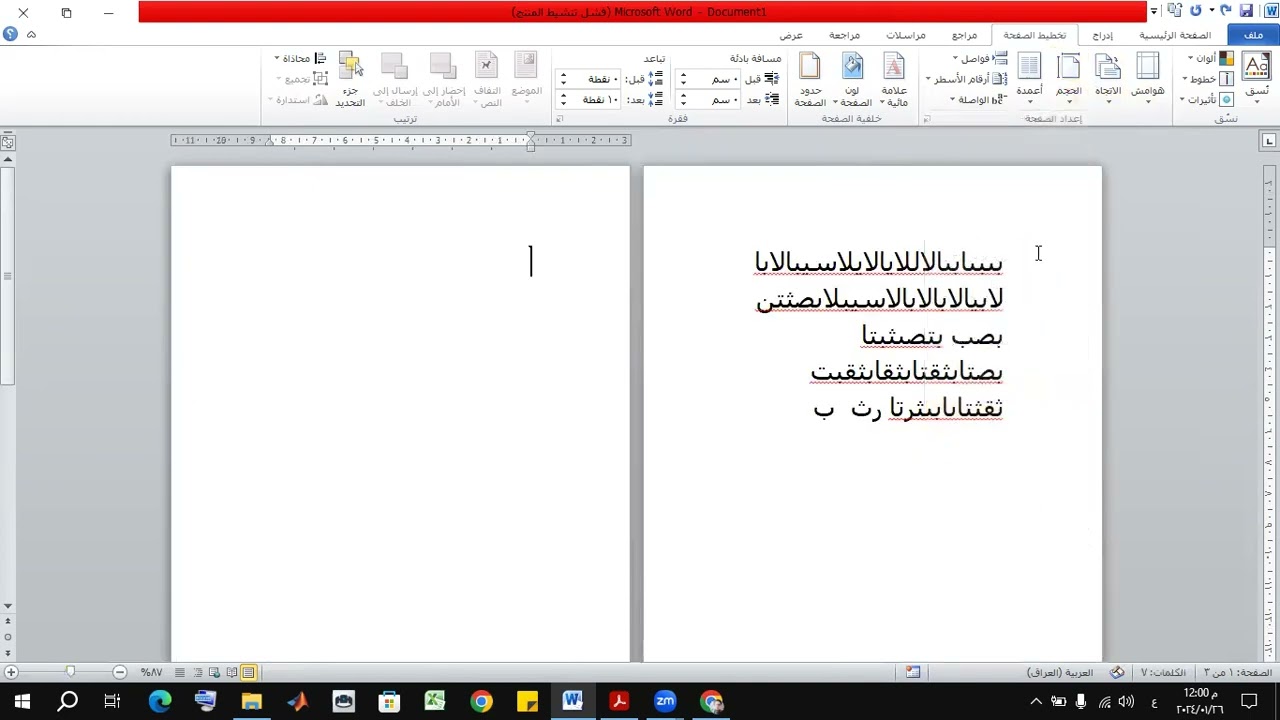Switch to the References (مراجع) tab

(965, 35)
